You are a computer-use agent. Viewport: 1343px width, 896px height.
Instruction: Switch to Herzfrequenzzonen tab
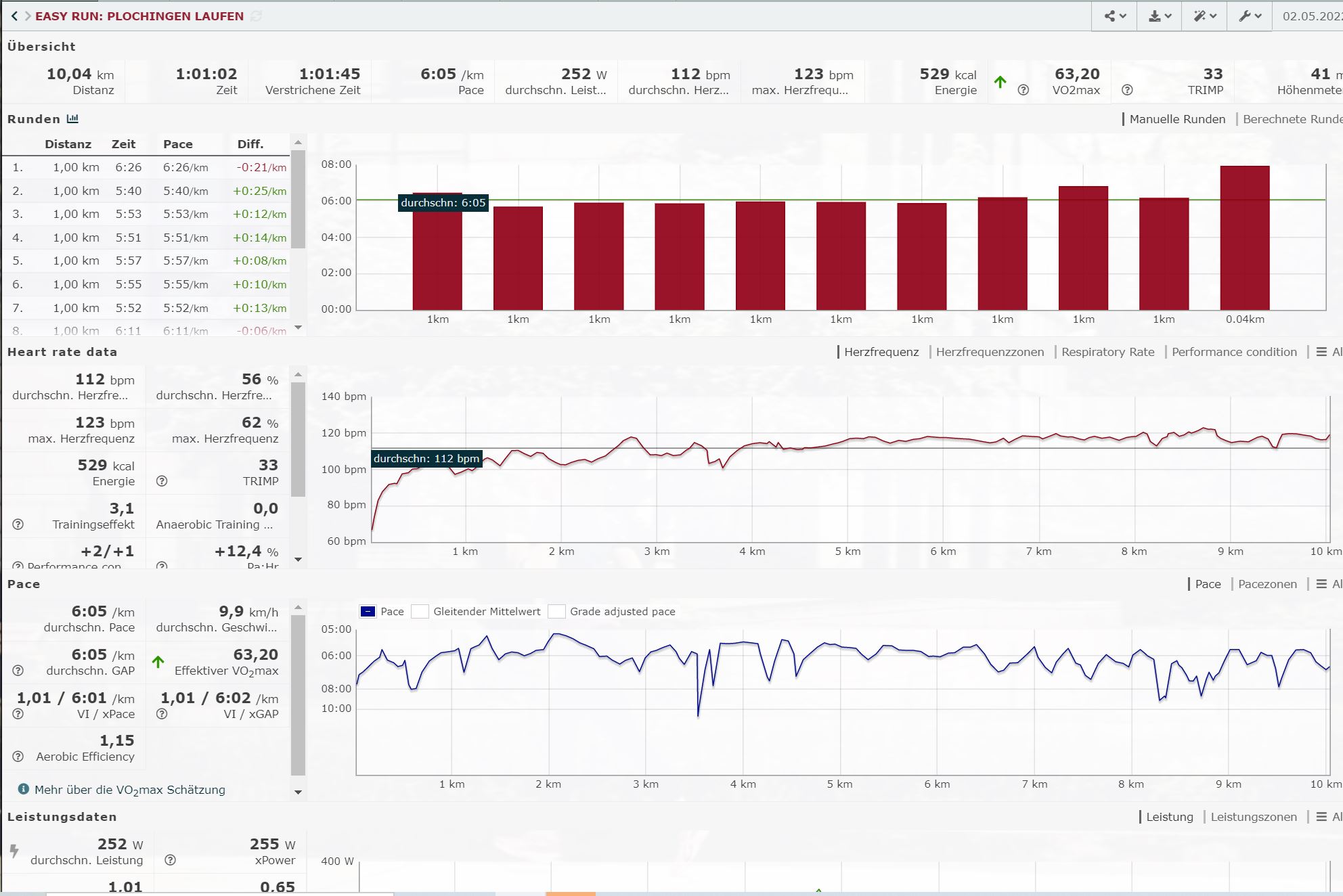989,351
